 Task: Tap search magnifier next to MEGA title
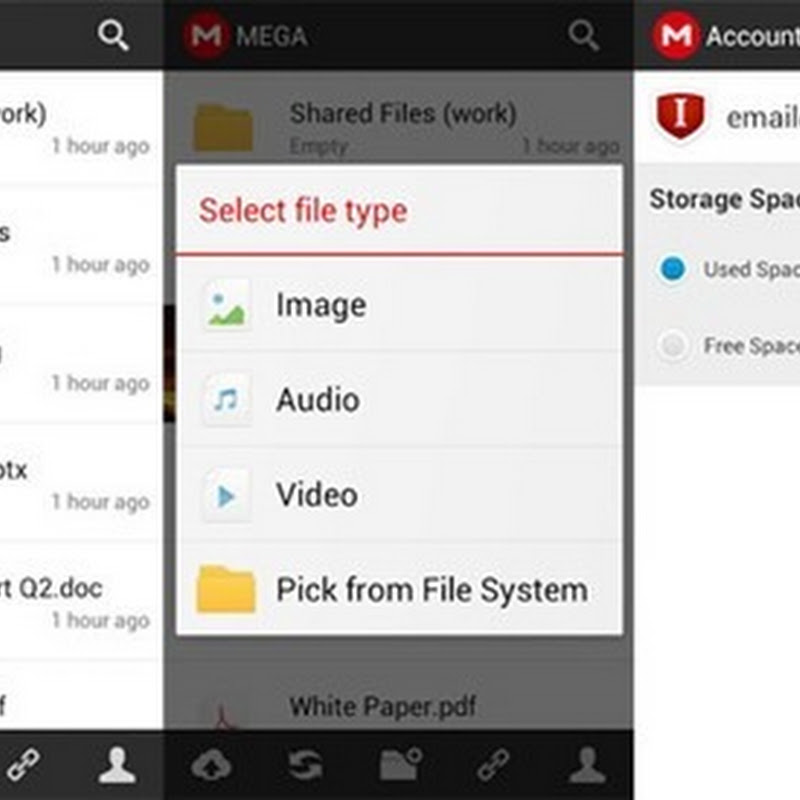coord(583,35)
